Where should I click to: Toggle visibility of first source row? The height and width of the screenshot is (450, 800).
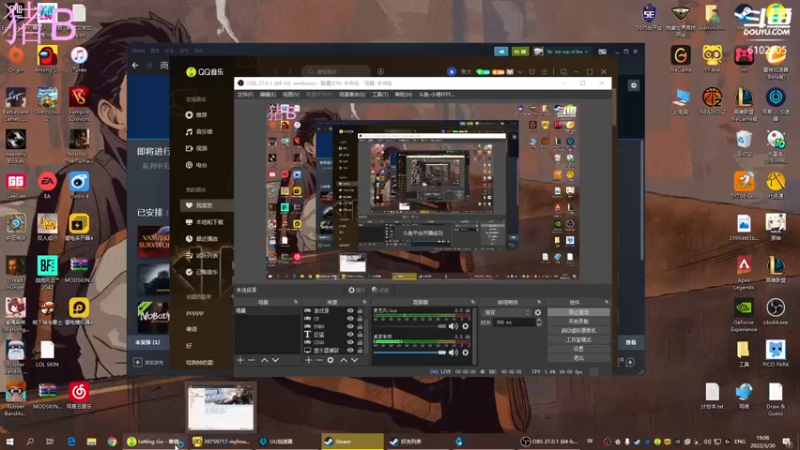pyautogui.click(x=350, y=310)
